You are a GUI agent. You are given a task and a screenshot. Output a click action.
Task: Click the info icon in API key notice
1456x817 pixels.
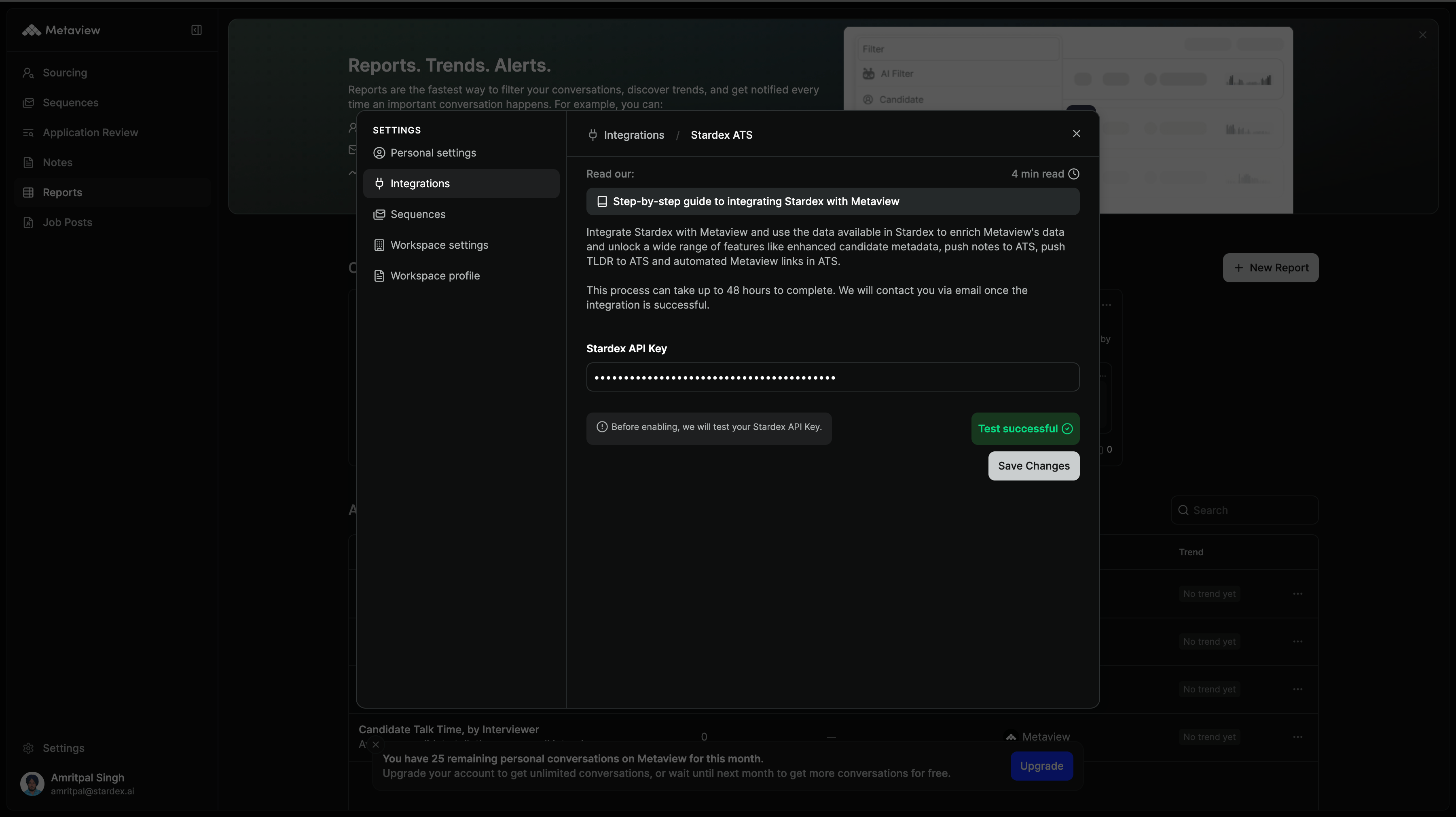click(x=601, y=427)
